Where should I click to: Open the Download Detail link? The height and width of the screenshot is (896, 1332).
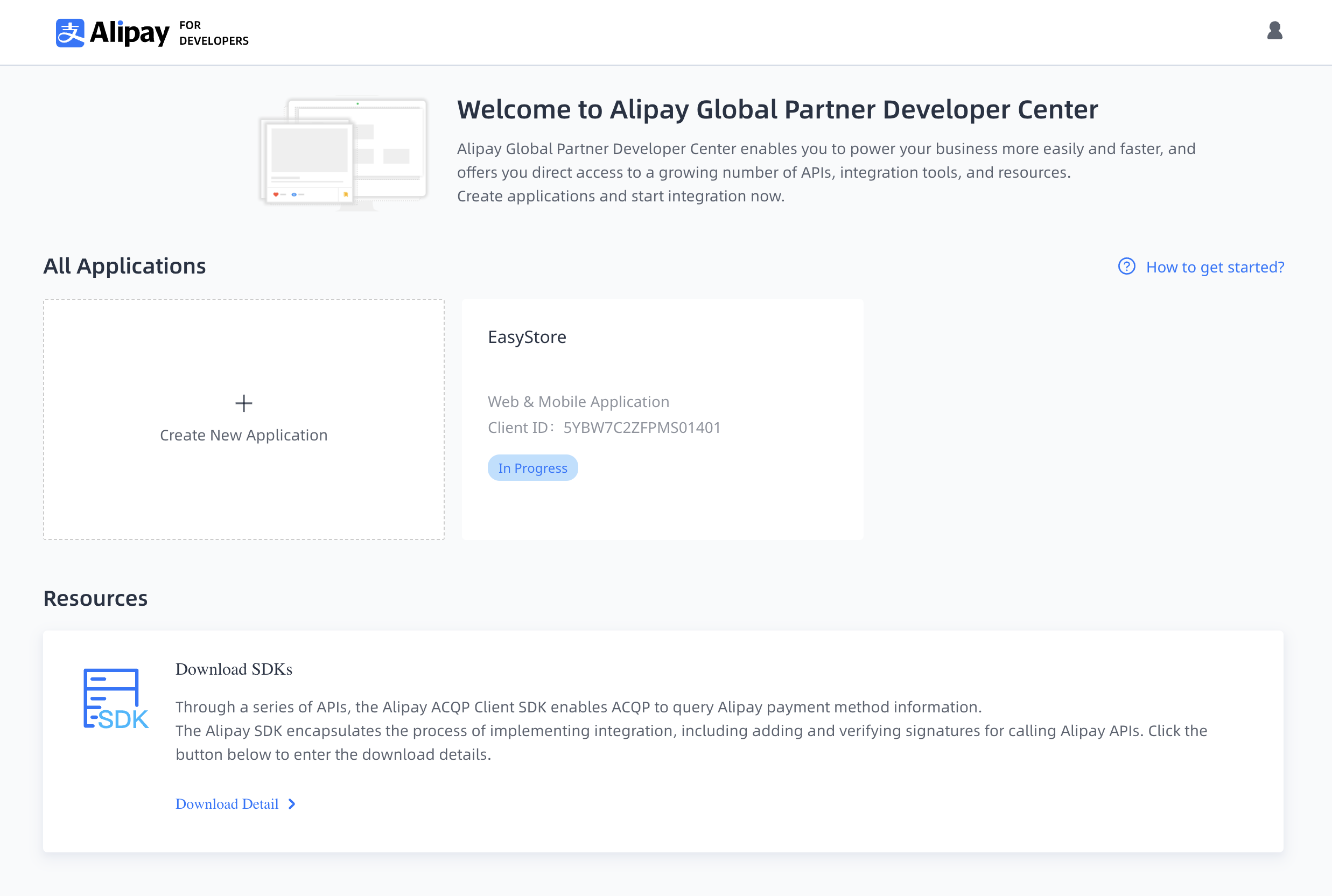[227, 804]
